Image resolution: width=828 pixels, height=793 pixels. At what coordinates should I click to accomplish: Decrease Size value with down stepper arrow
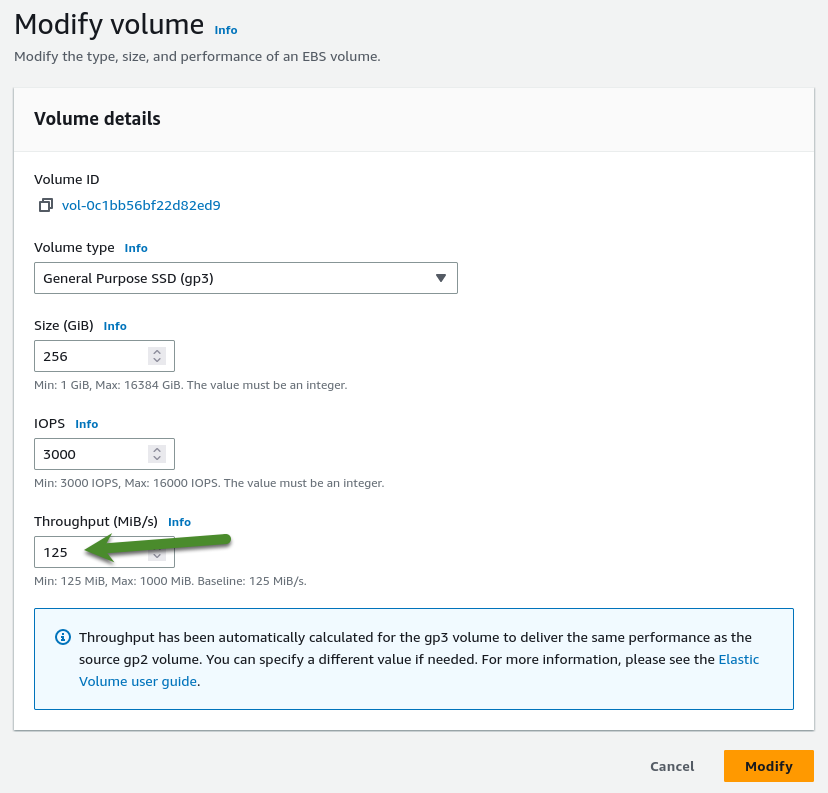coord(157,361)
